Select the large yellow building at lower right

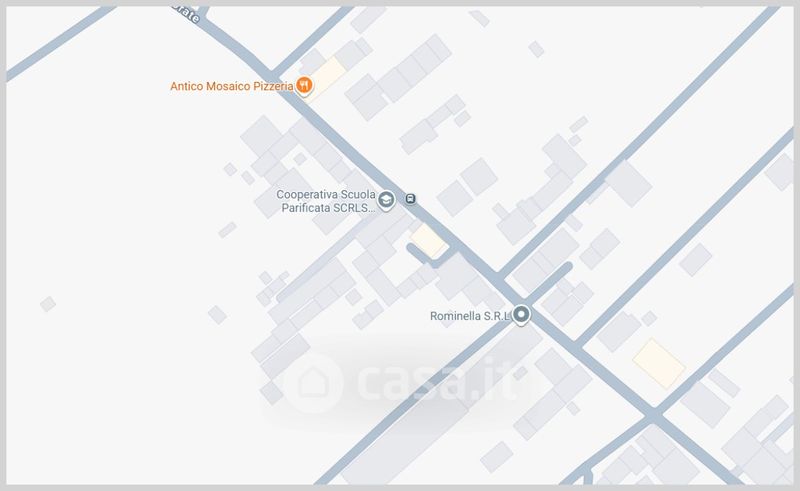pos(659,363)
